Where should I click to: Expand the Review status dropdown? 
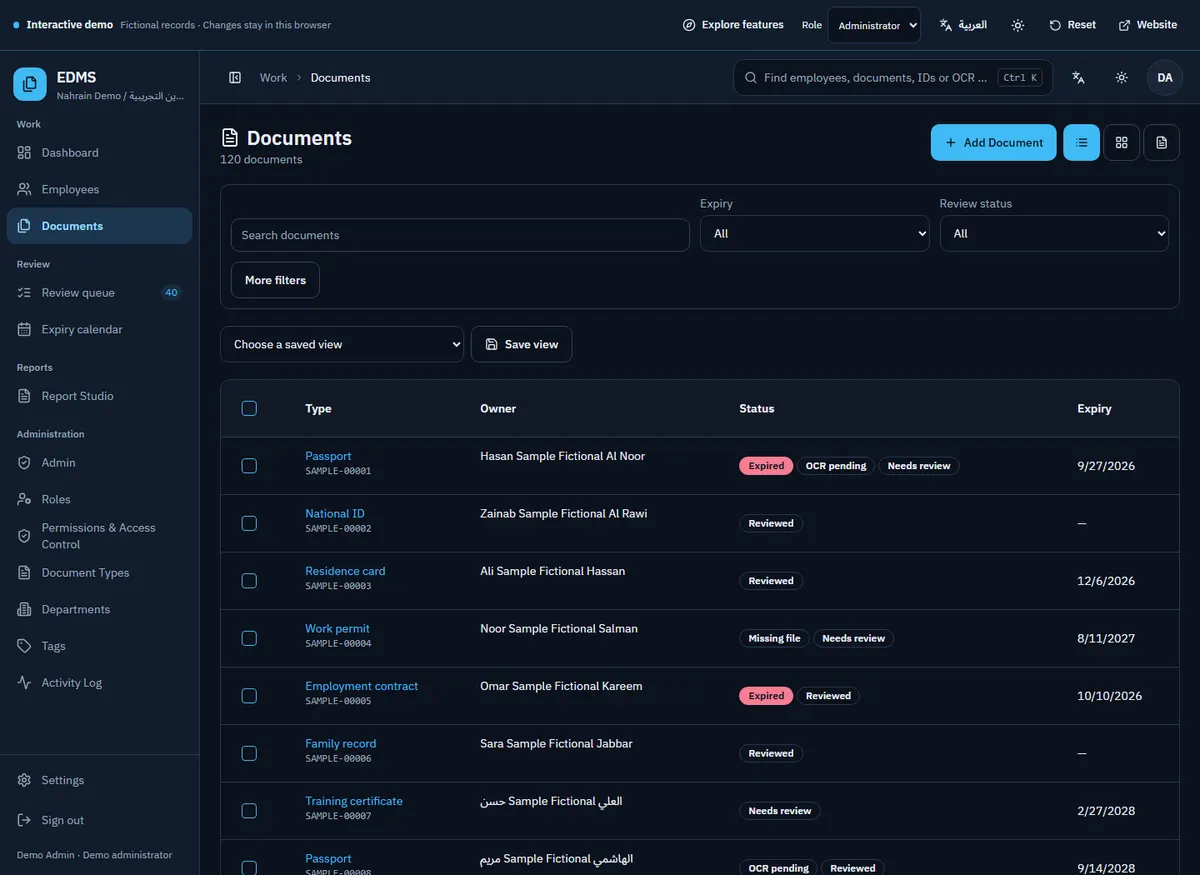[x=1054, y=234]
